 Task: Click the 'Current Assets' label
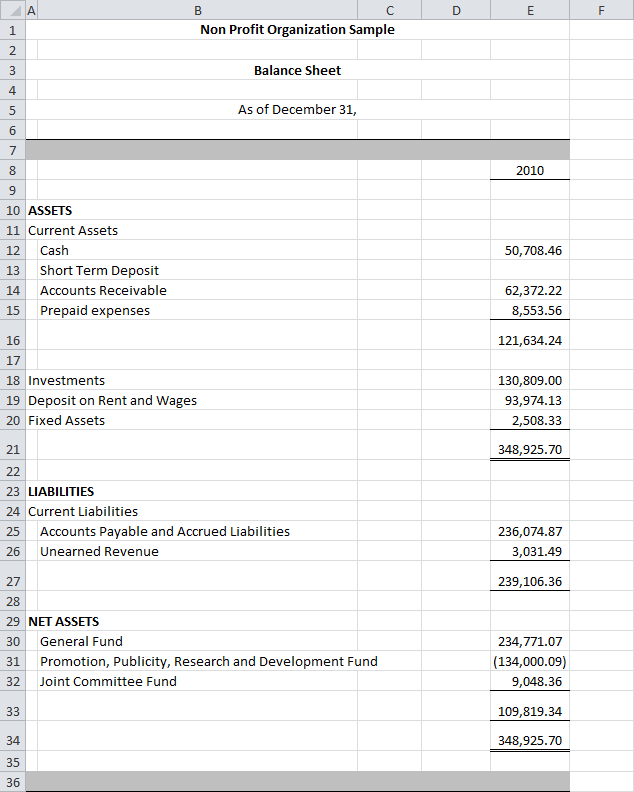click(x=73, y=230)
